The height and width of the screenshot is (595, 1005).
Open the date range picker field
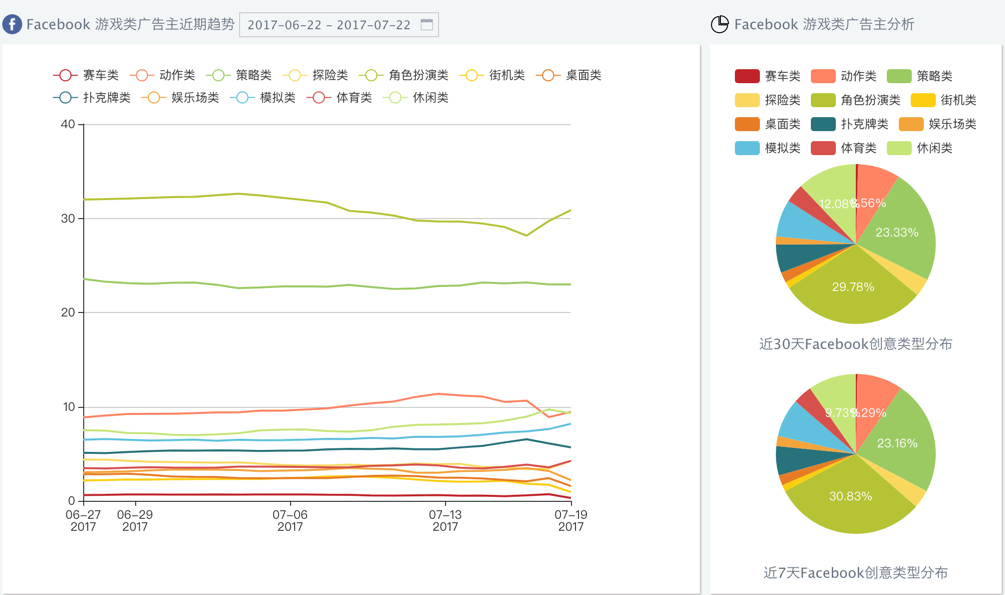pos(328,24)
